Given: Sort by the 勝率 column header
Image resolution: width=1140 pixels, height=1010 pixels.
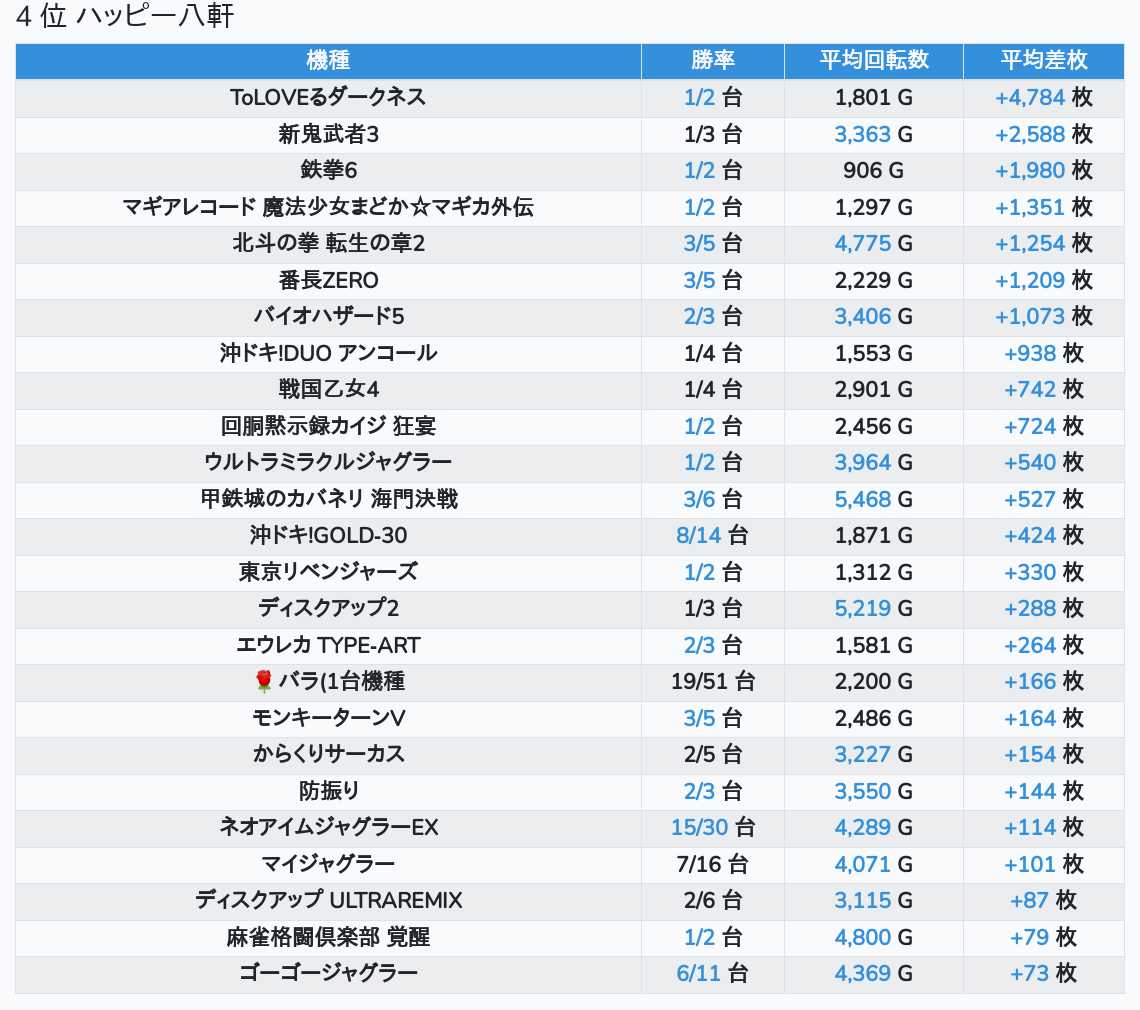Looking at the screenshot, I should [712, 60].
